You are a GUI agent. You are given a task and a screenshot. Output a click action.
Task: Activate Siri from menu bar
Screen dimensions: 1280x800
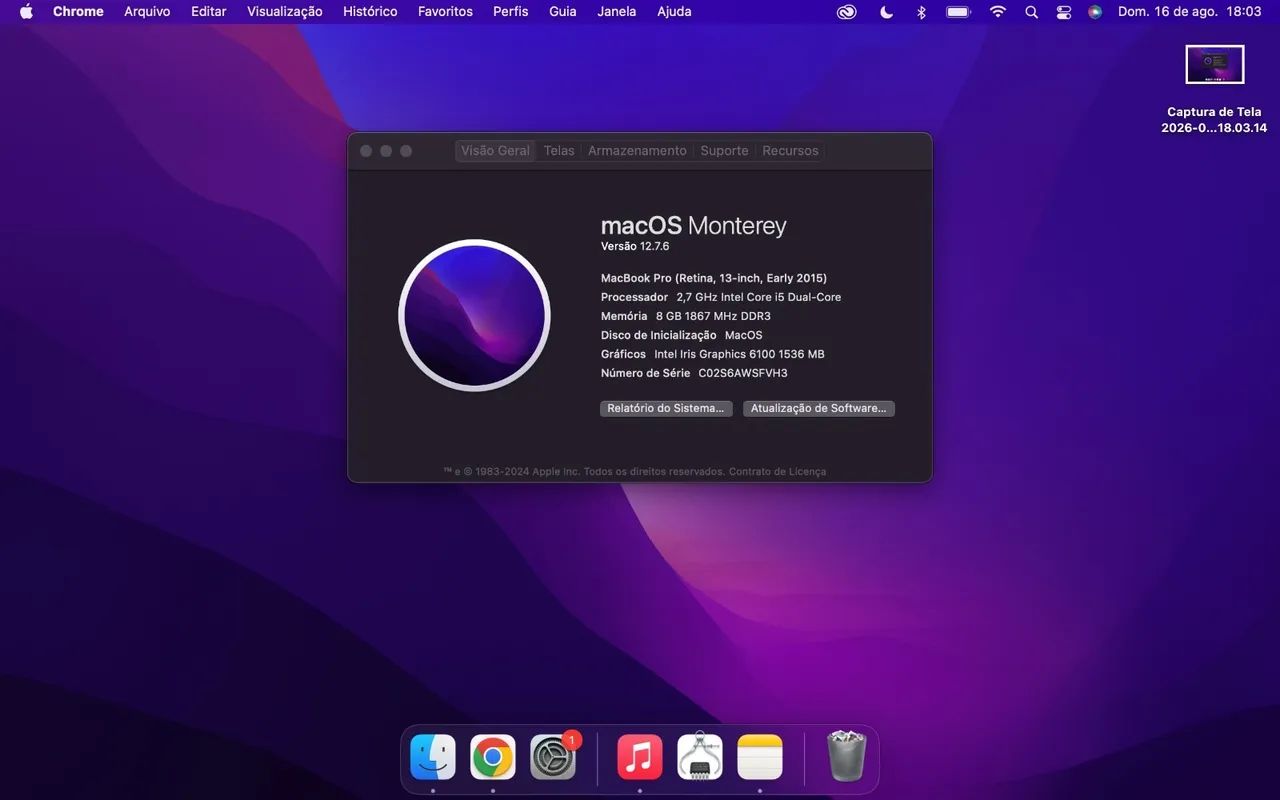(1095, 12)
